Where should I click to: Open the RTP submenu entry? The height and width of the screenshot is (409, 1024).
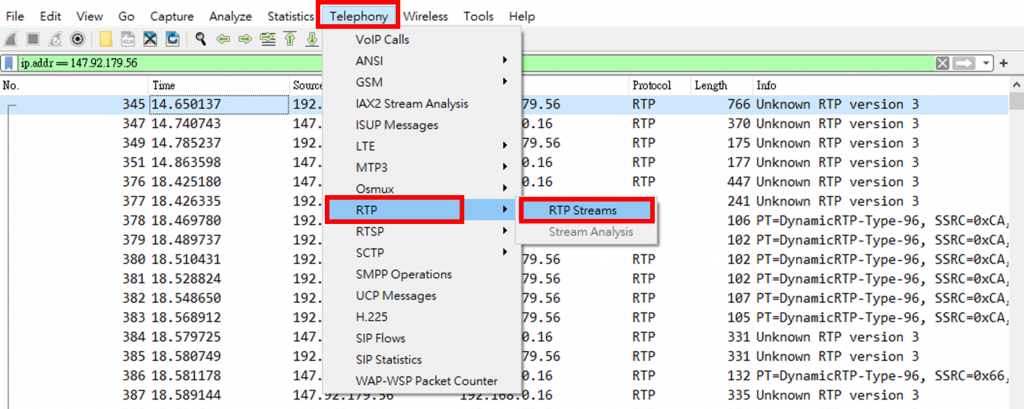[423, 210]
